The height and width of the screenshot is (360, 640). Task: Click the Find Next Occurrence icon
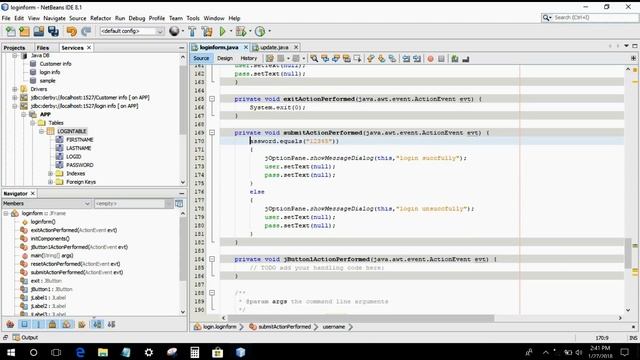pos(336,59)
